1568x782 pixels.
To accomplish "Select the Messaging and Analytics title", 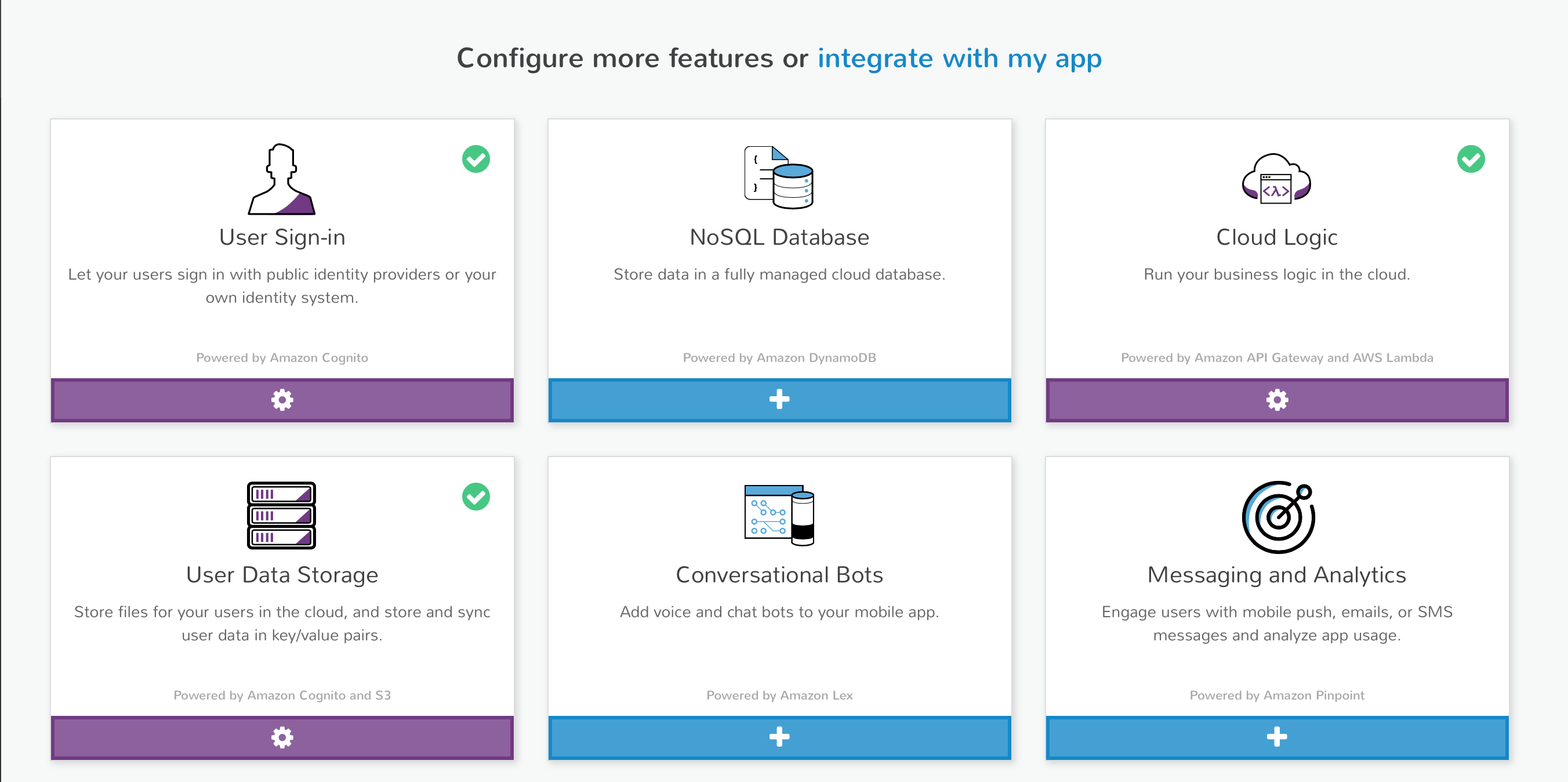I will [x=1277, y=575].
